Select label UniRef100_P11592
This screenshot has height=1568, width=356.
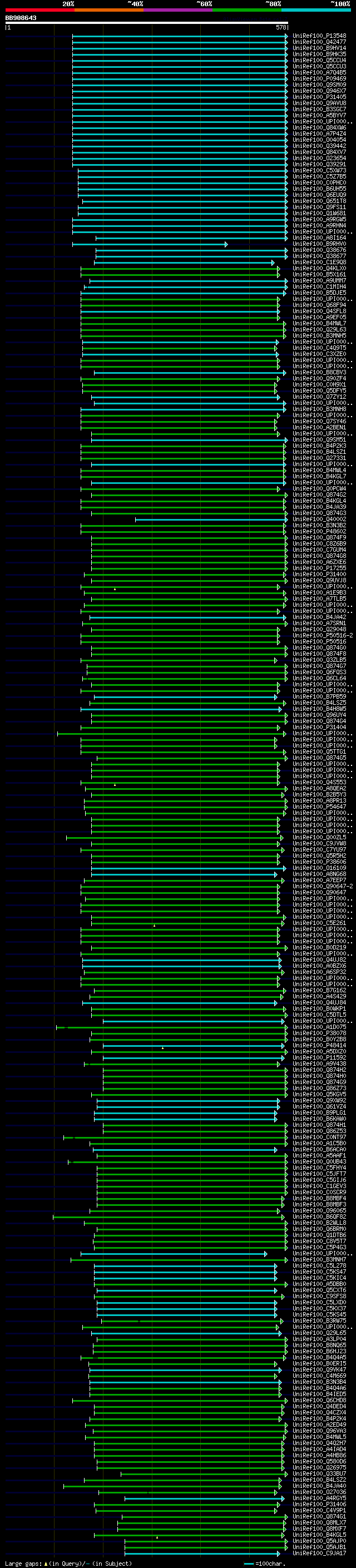point(319,1057)
